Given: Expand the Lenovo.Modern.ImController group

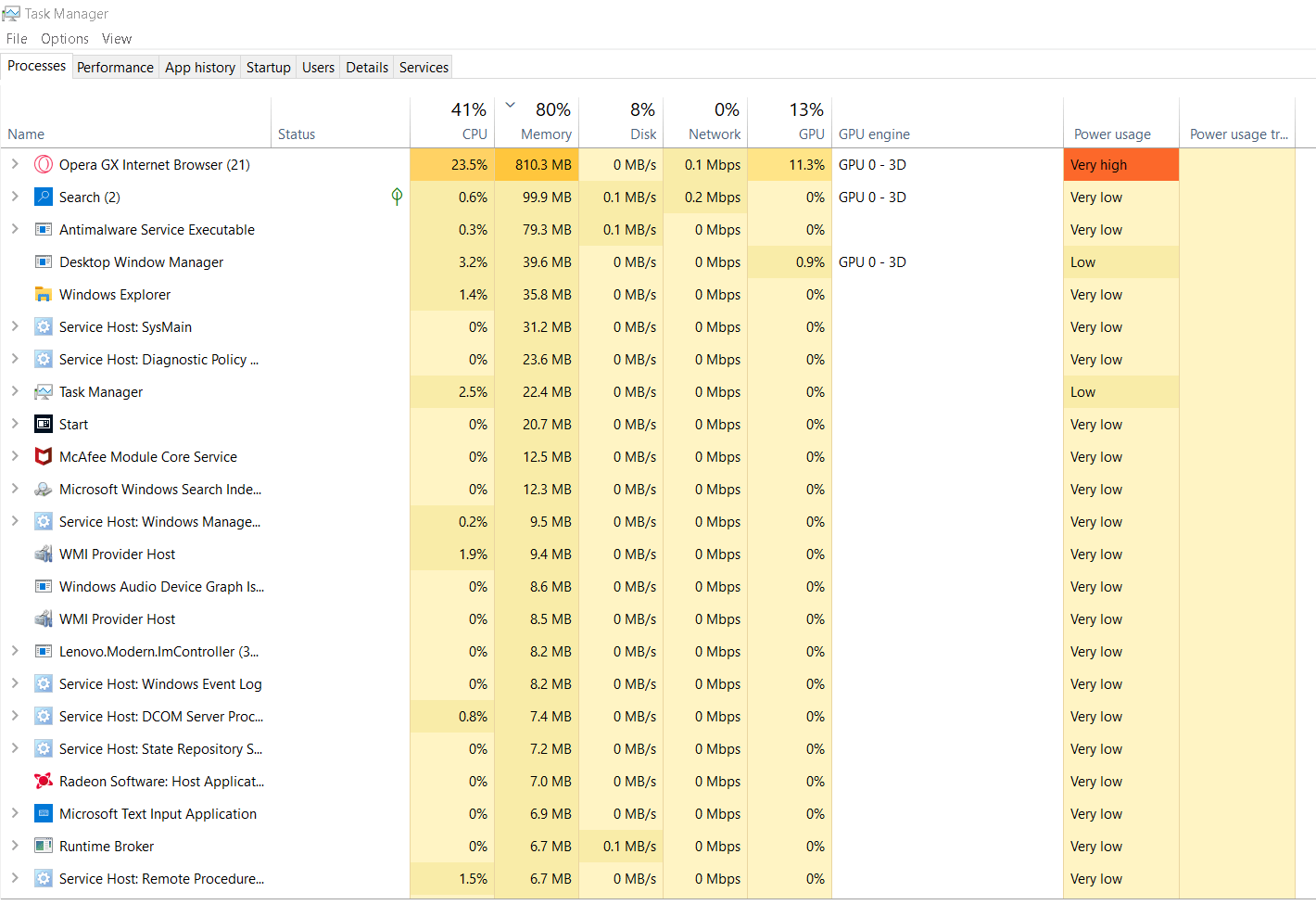Looking at the screenshot, I should (15, 651).
